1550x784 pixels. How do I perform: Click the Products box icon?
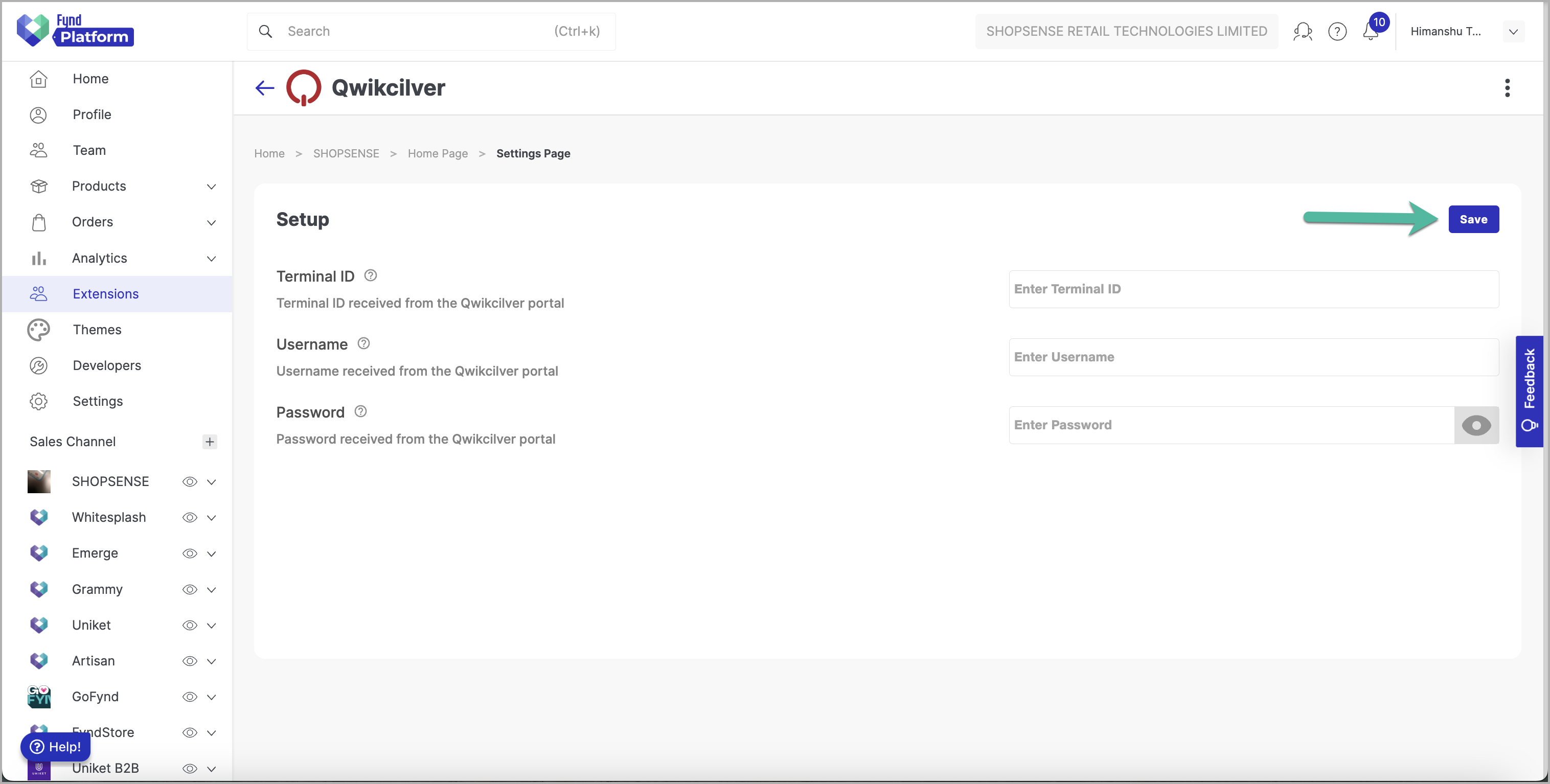(x=38, y=186)
